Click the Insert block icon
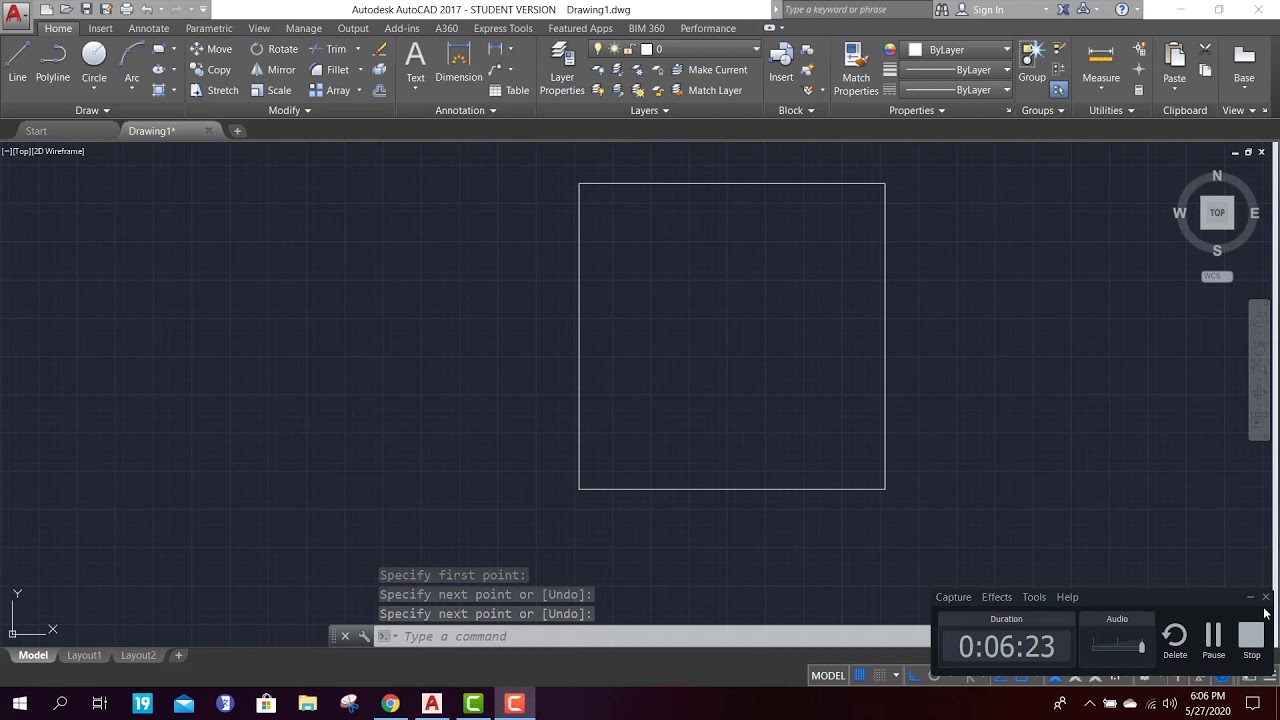Image resolution: width=1280 pixels, height=720 pixels. pyautogui.click(x=781, y=62)
